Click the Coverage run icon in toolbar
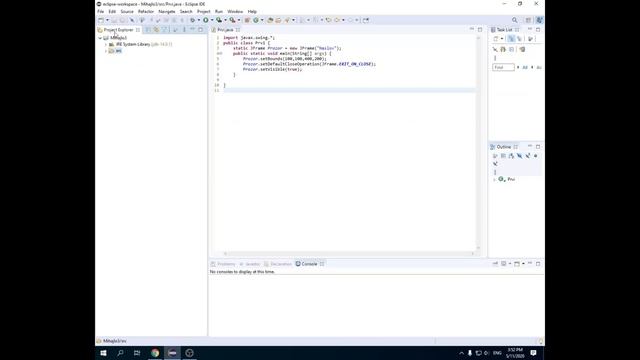 point(219,20)
